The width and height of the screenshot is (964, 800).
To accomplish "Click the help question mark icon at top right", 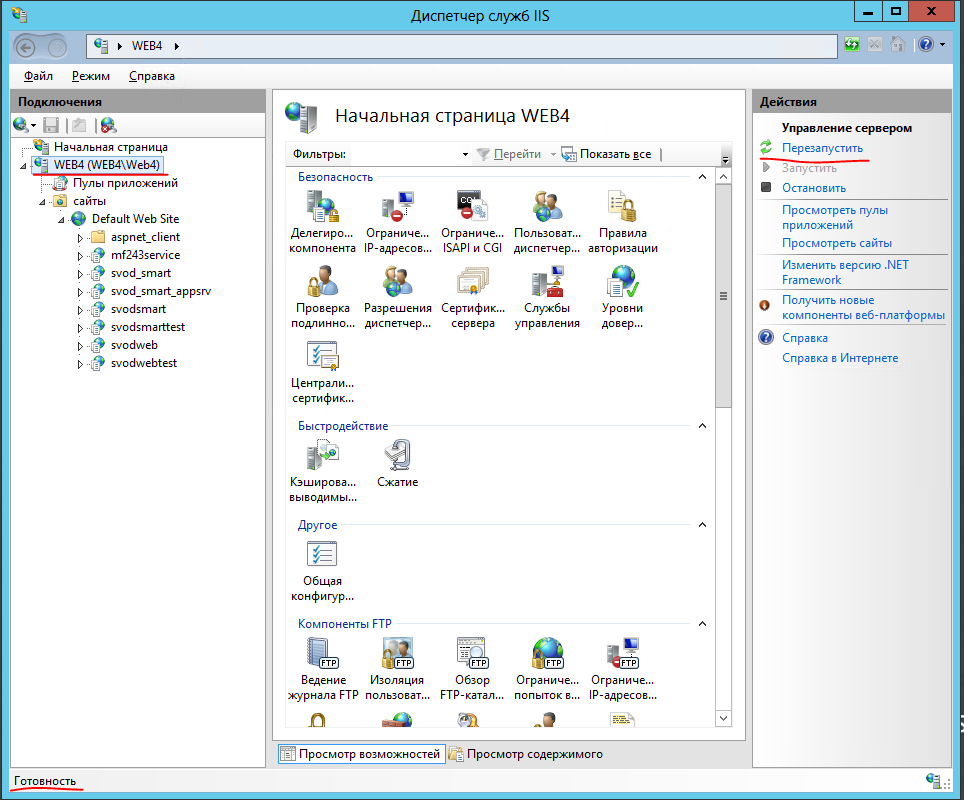I will click(x=926, y=44).
